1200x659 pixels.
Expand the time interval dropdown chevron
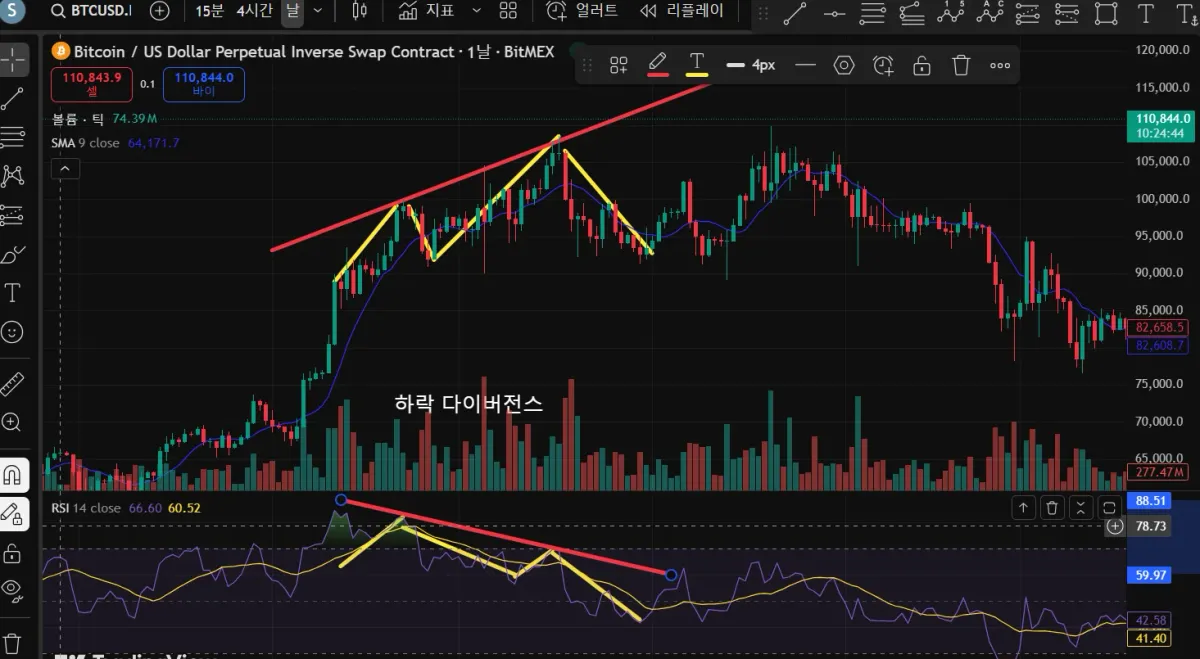318,11
